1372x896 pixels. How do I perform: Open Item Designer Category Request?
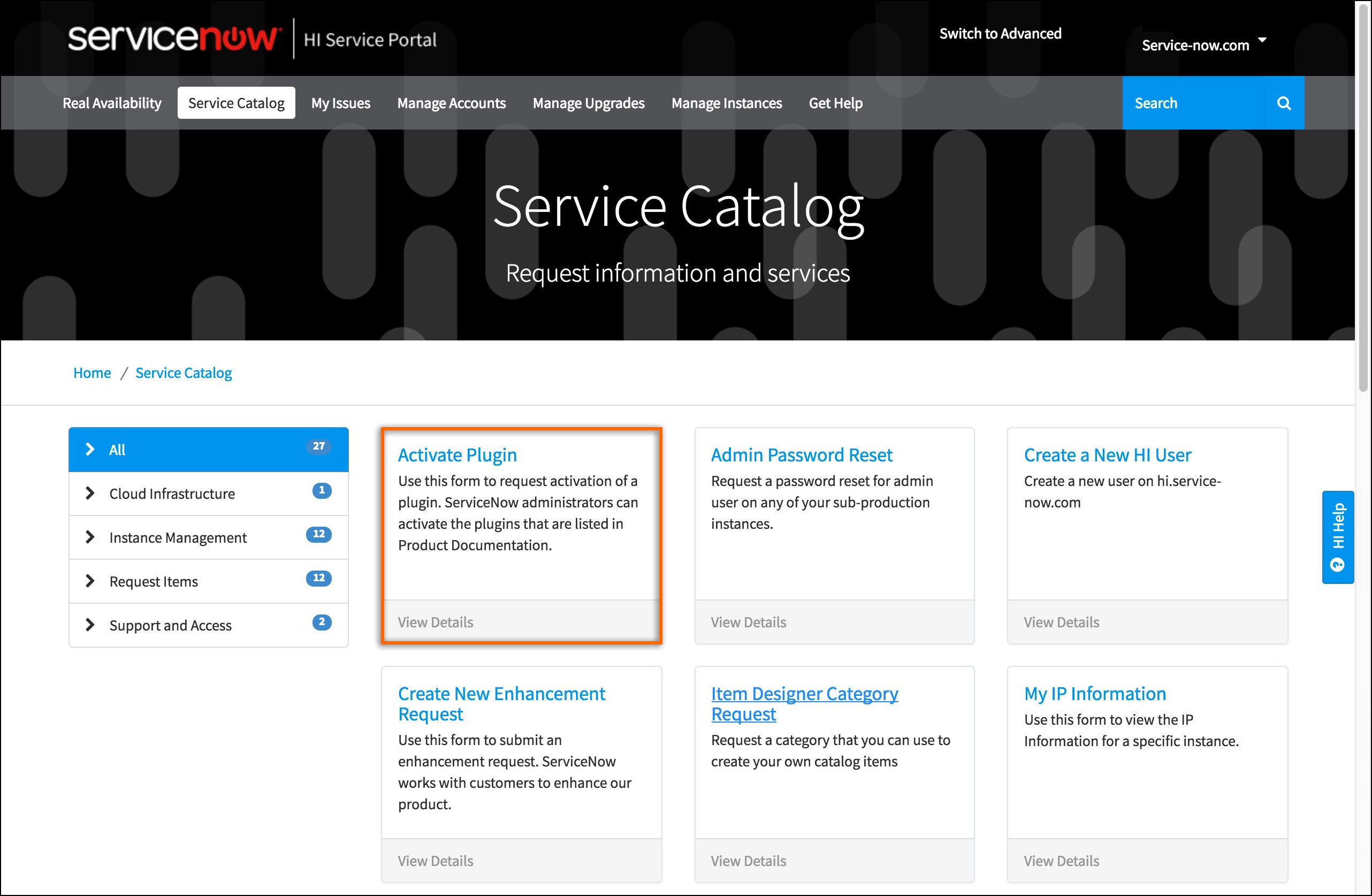(804, 703)
